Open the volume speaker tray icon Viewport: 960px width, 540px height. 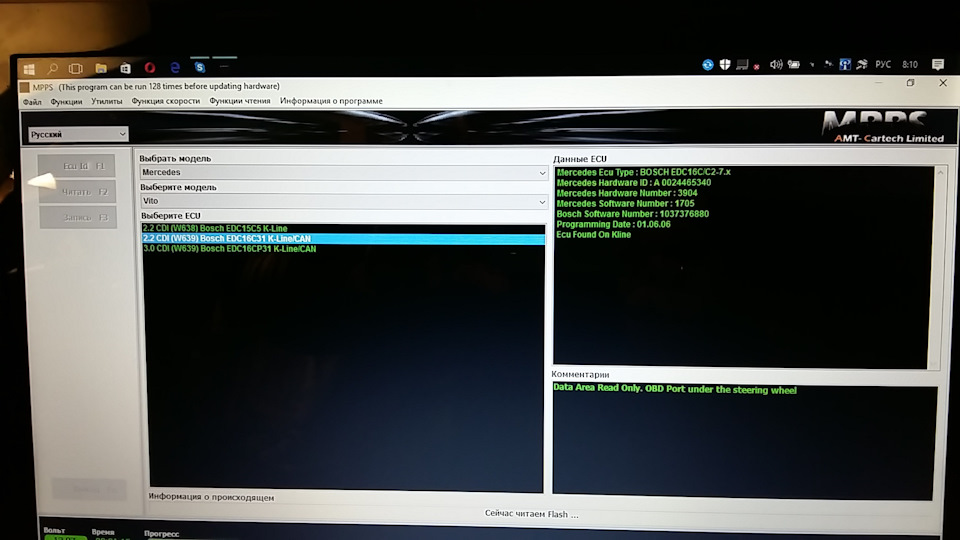776,64
